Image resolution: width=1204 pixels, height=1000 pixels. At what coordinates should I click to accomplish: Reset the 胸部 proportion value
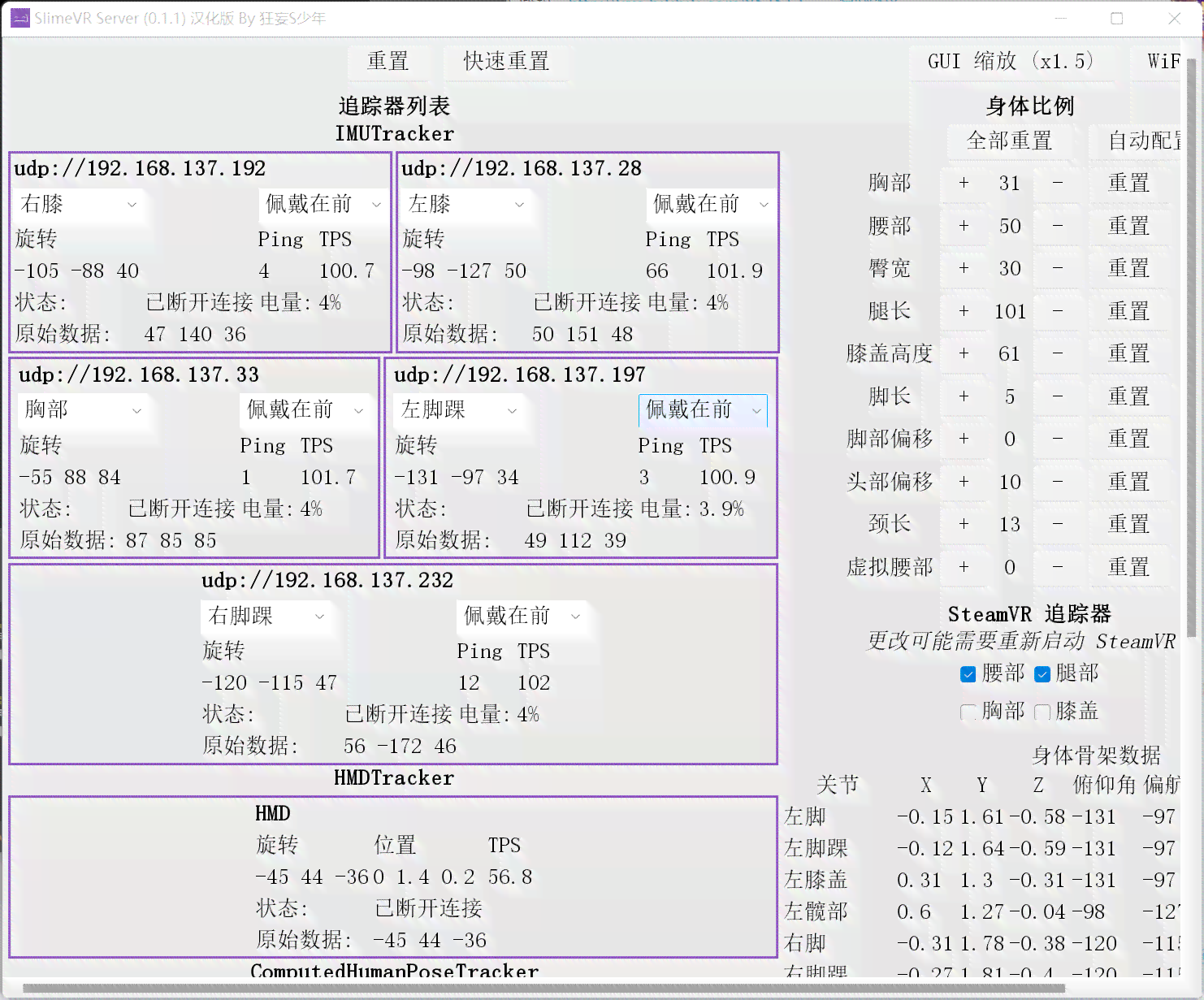coord(1129,183)
